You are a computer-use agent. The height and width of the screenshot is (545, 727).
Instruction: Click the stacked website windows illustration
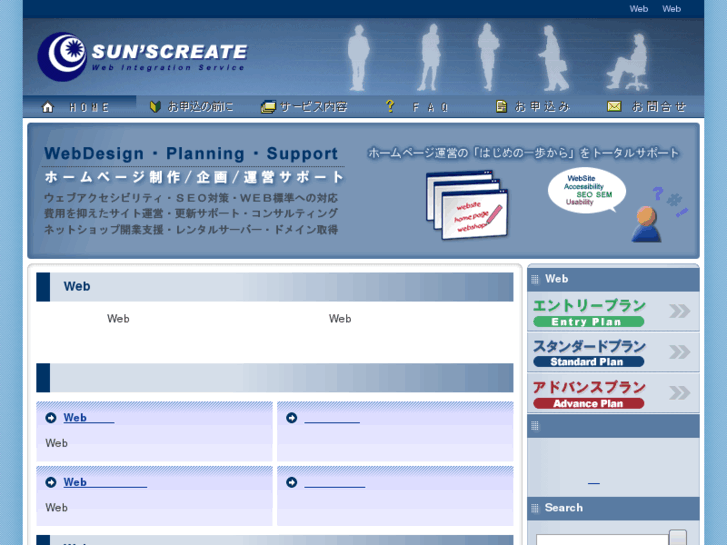click(467, 205)
